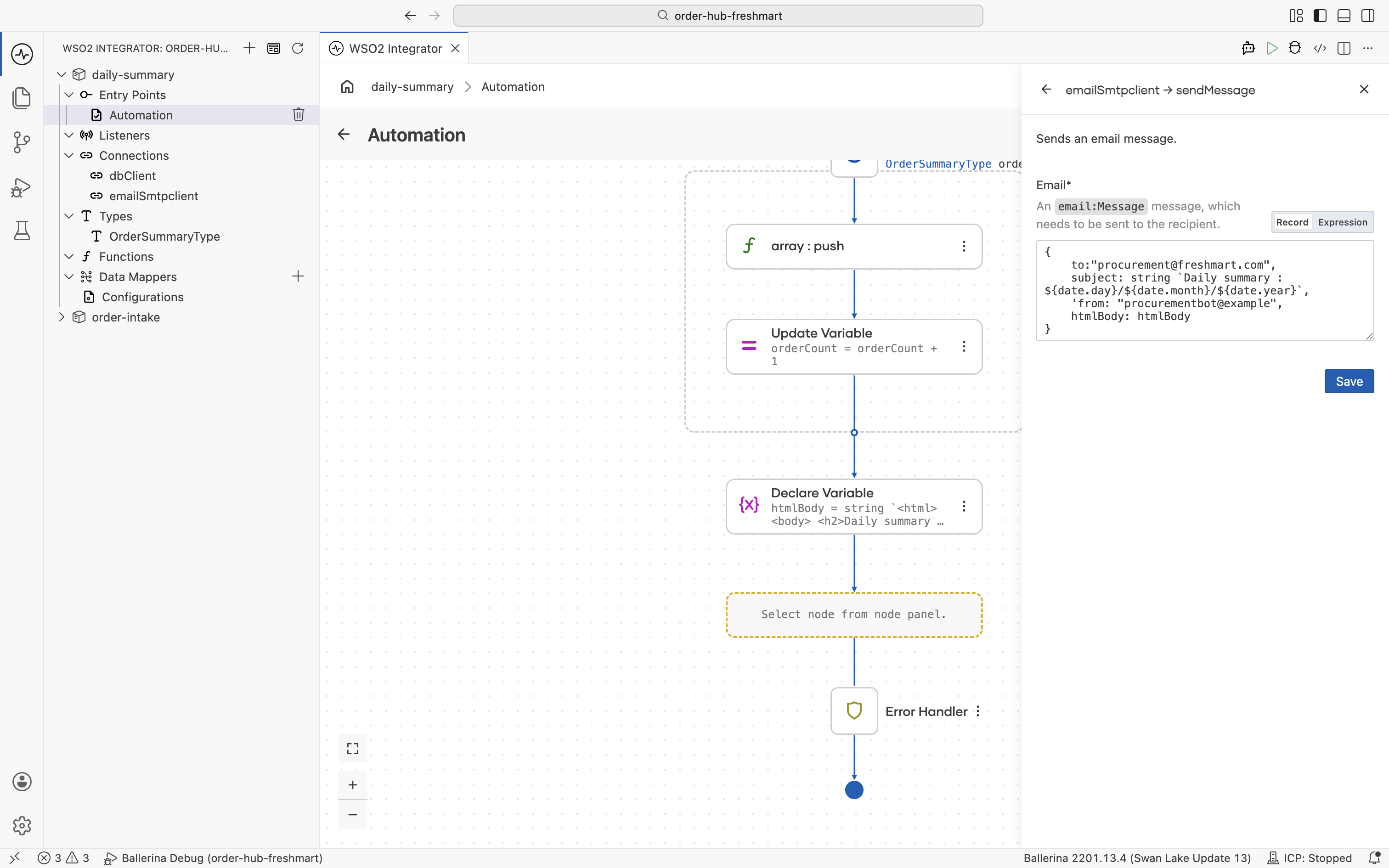The image size is (1389, 868).
Task: Expand the order-intake project
Action: tap(62, 317)
